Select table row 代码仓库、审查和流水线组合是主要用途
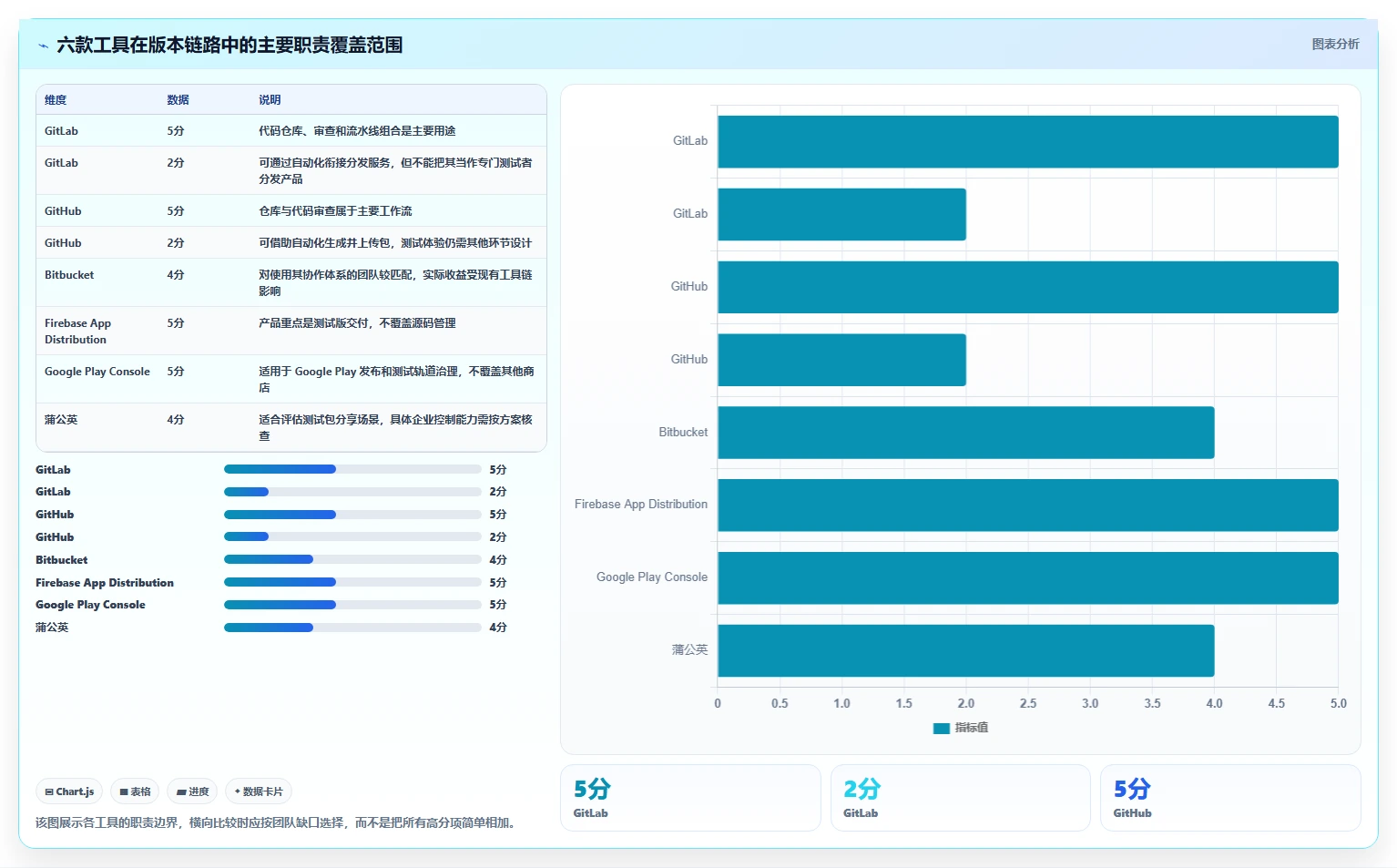Screen dimensions: 1397x868 click(291, 131)
